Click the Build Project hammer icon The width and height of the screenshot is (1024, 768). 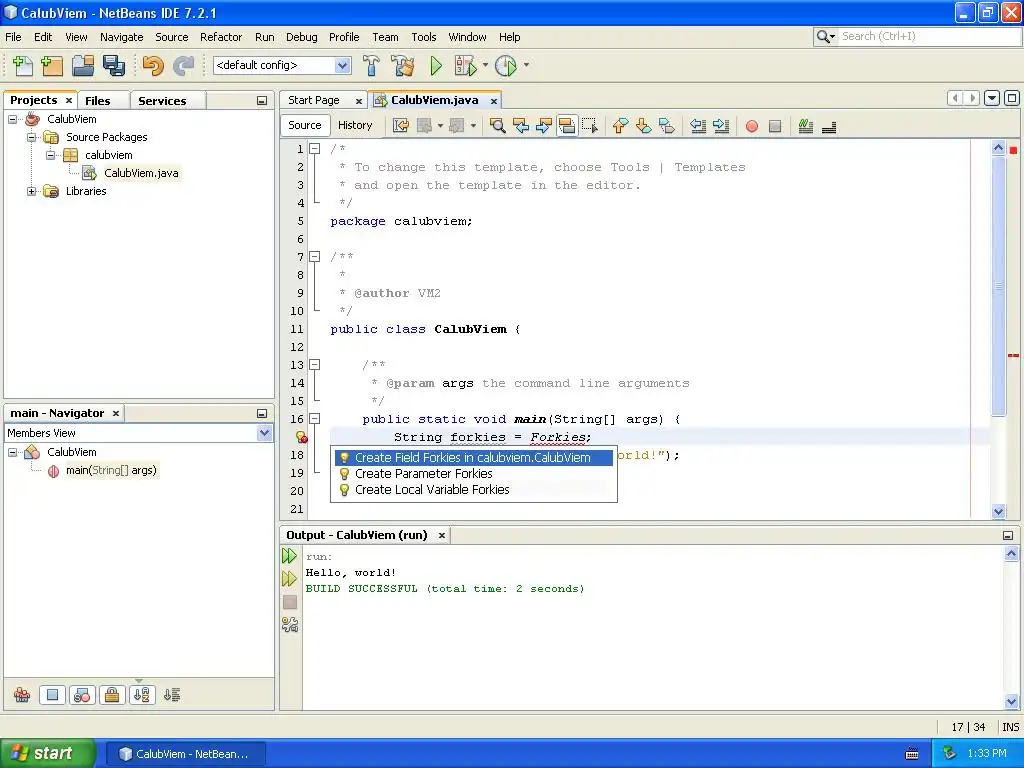(371, 65)
